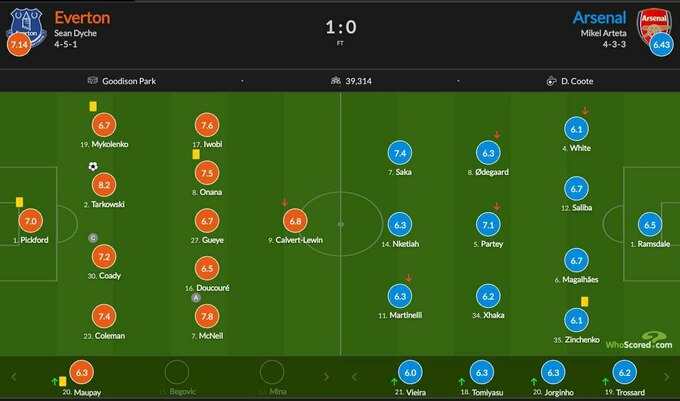680x401 pixels.
Task: Click the WhoScored.com logo
Action: pyautogui.click(x=647, y=340)
